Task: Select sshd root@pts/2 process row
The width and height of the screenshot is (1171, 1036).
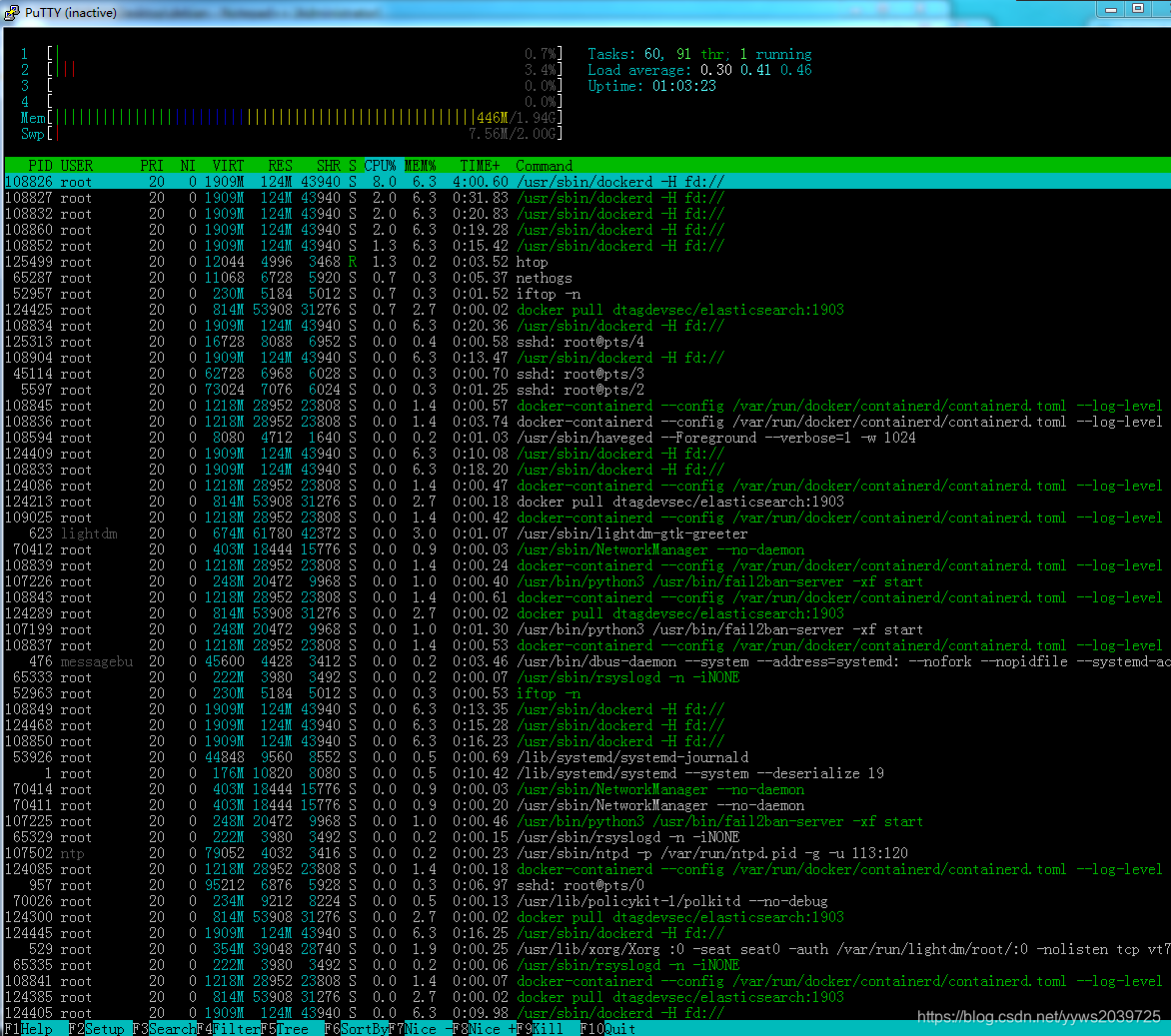Action: [x=585, y=390]
